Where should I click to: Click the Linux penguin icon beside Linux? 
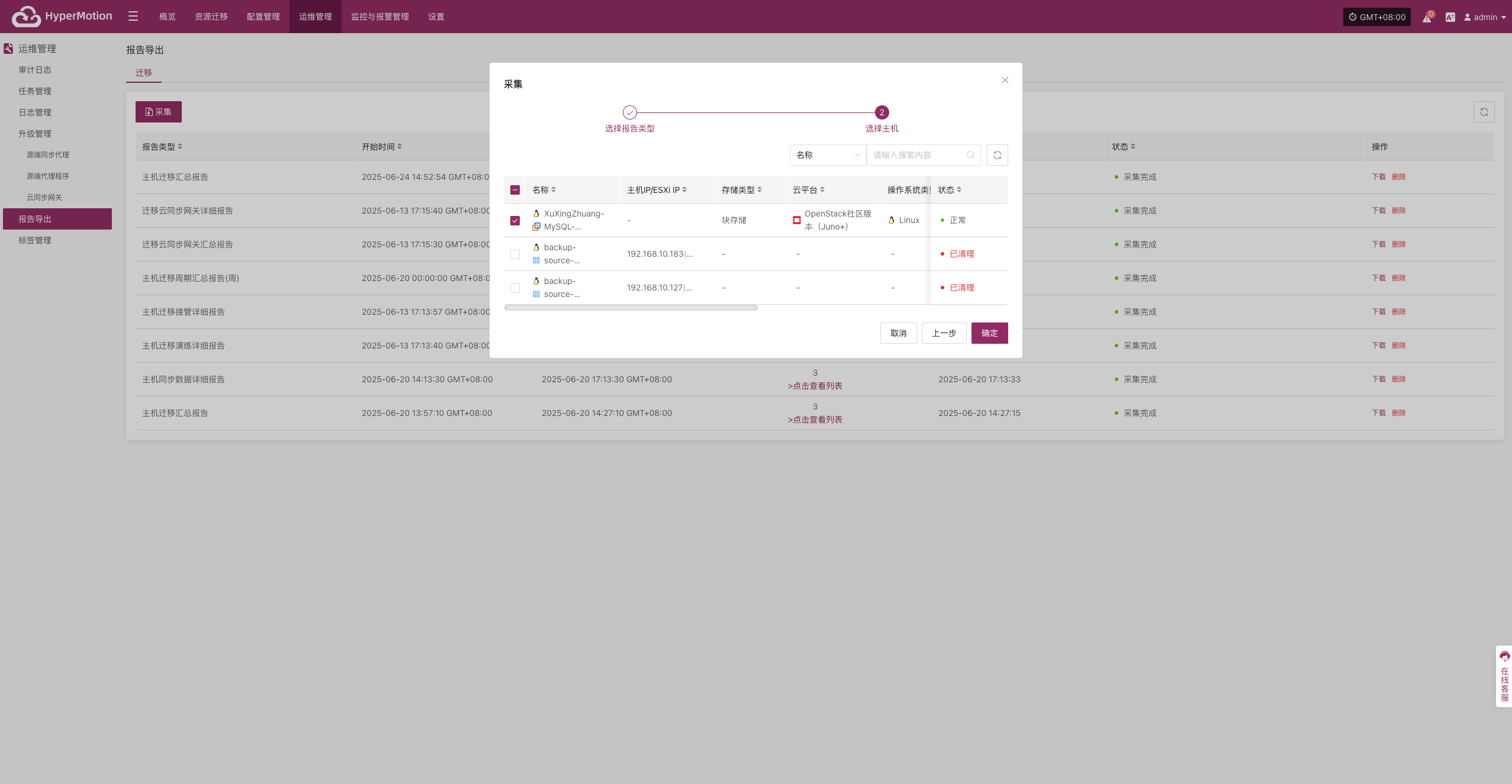click(x=892, y=220)
